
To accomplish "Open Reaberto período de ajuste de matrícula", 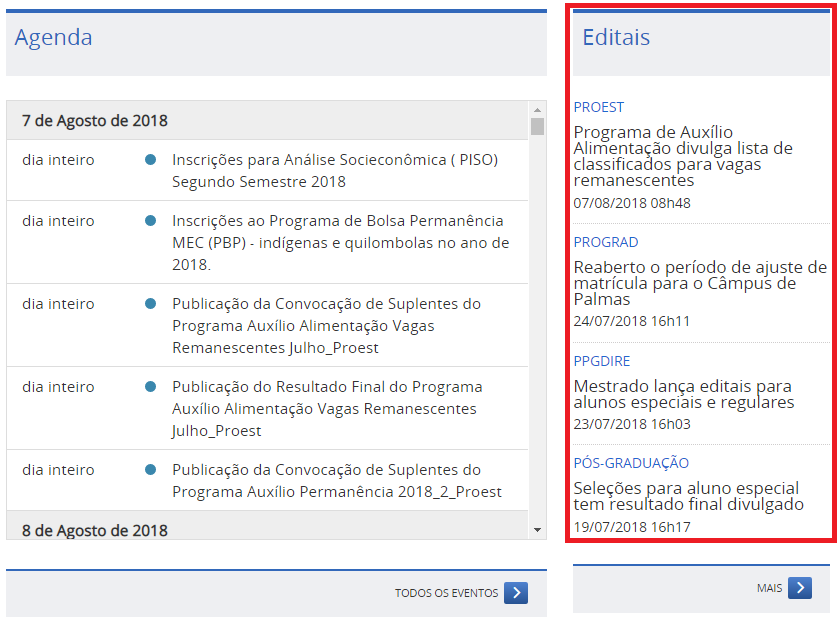I will (700, 283).
